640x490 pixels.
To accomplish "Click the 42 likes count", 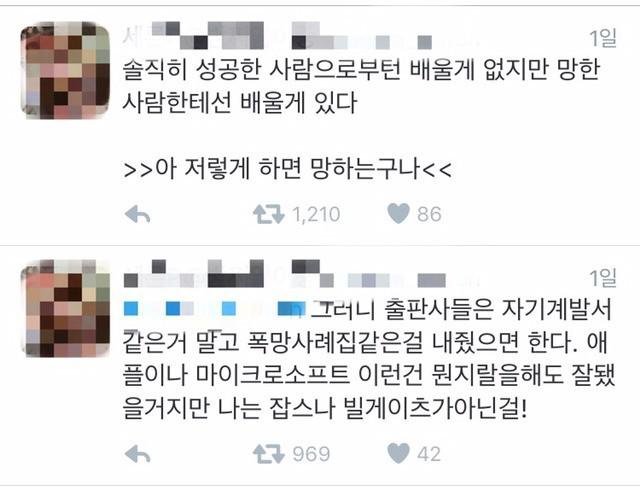I will click(429, 454).
